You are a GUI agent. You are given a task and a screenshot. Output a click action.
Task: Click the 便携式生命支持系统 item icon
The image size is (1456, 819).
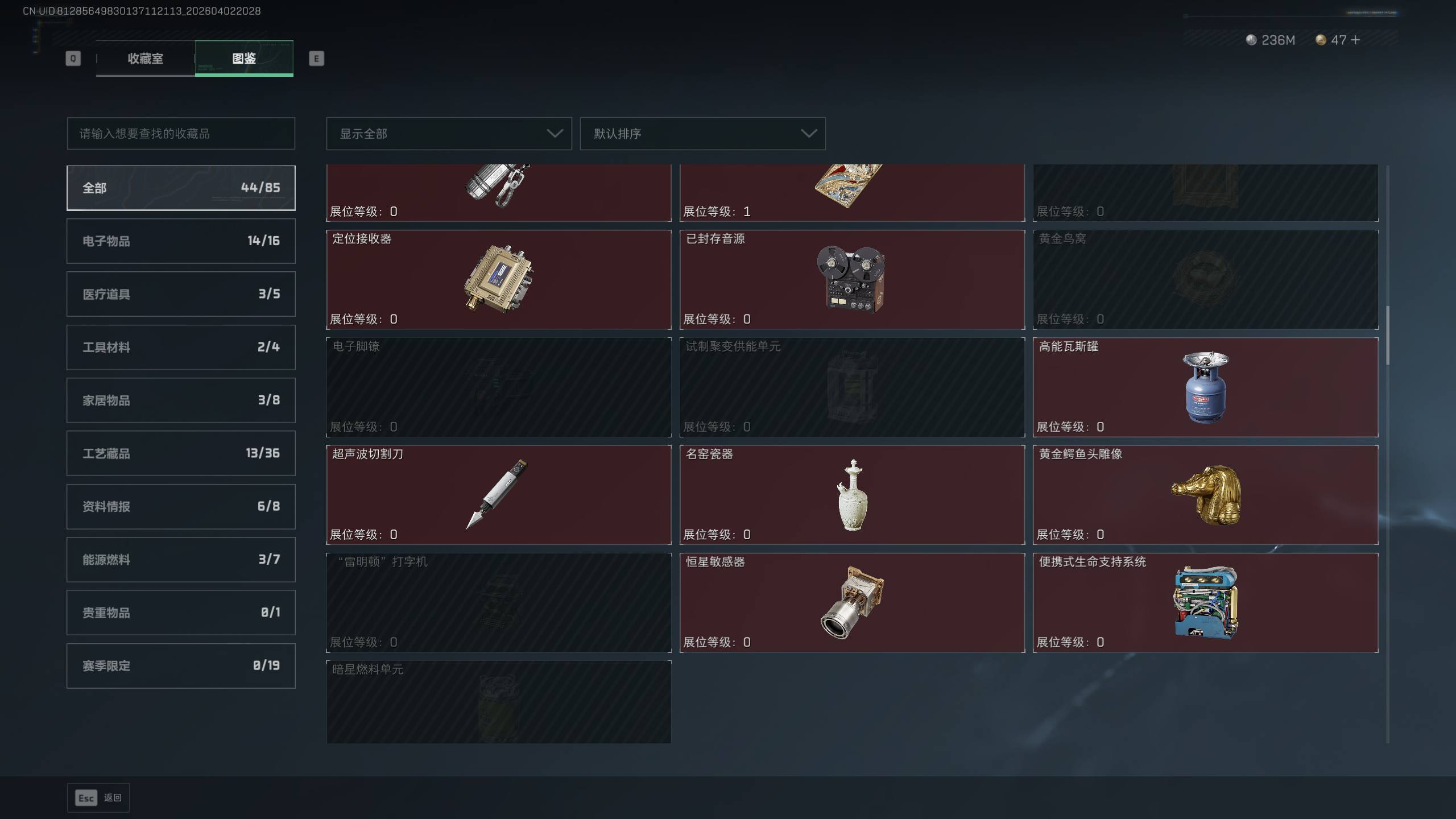point(1205,602)
